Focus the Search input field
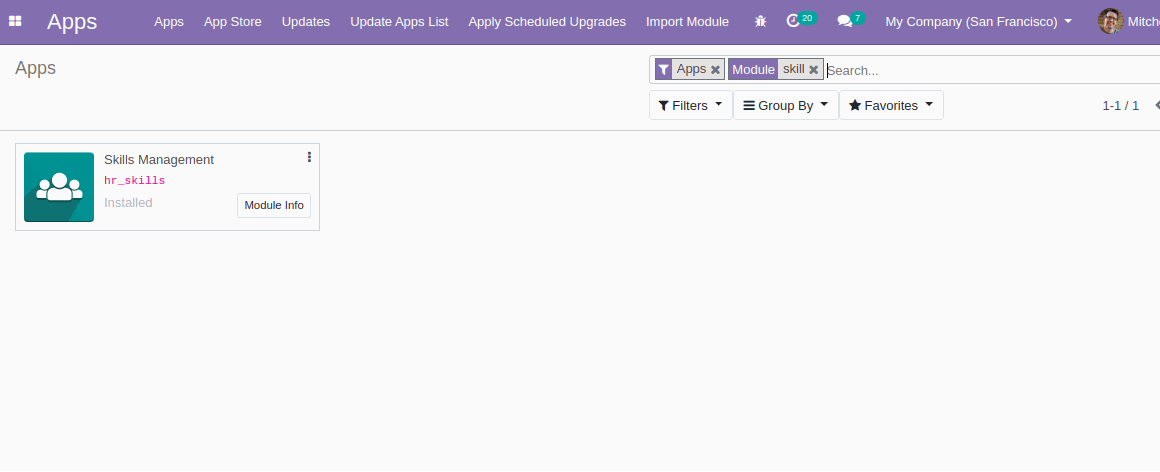Image resolution: width=1160 pixels, height=472 pixels. coord(991,70)
